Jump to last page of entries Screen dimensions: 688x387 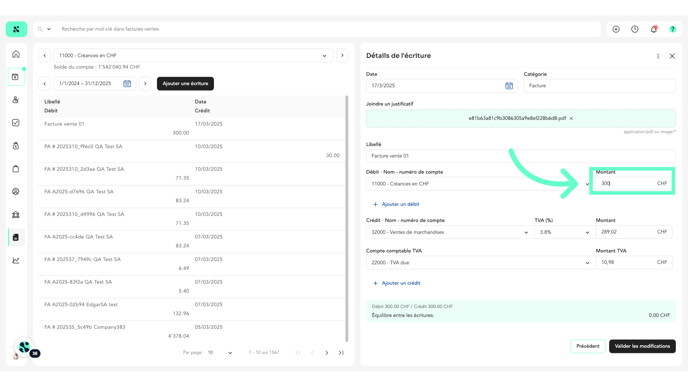(341, 353)
